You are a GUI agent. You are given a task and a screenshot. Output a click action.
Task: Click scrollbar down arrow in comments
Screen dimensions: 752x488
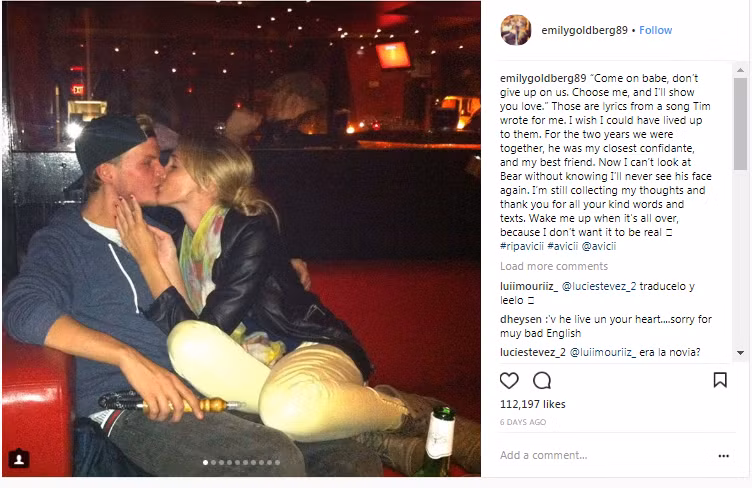(740, 353)
